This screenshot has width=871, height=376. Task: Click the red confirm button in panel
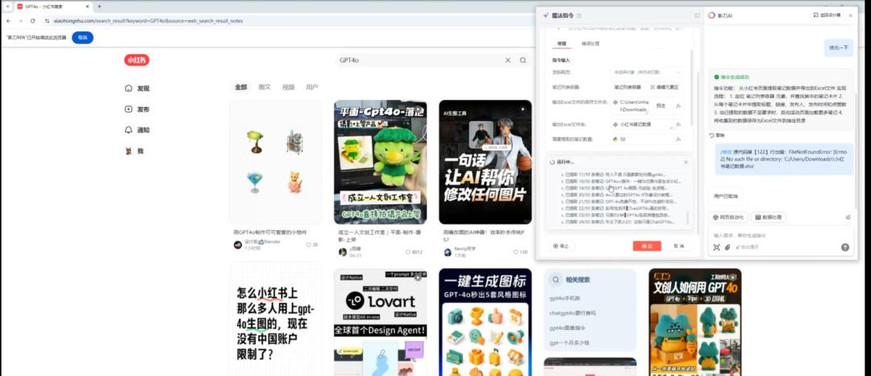(x=647, y=246)
